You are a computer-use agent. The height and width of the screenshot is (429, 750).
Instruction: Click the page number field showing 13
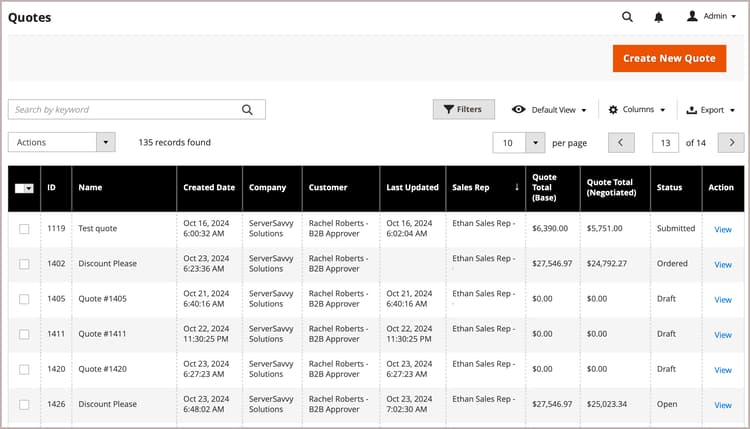(665, 143)
